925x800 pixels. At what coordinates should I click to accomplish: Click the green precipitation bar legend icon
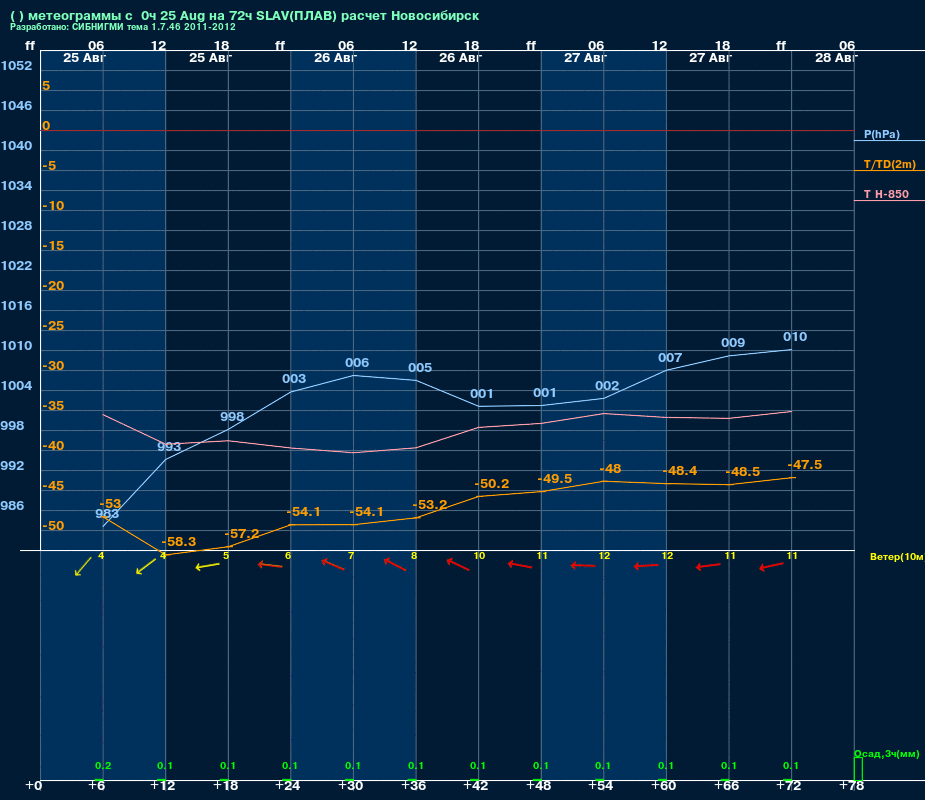click(858, 769)
